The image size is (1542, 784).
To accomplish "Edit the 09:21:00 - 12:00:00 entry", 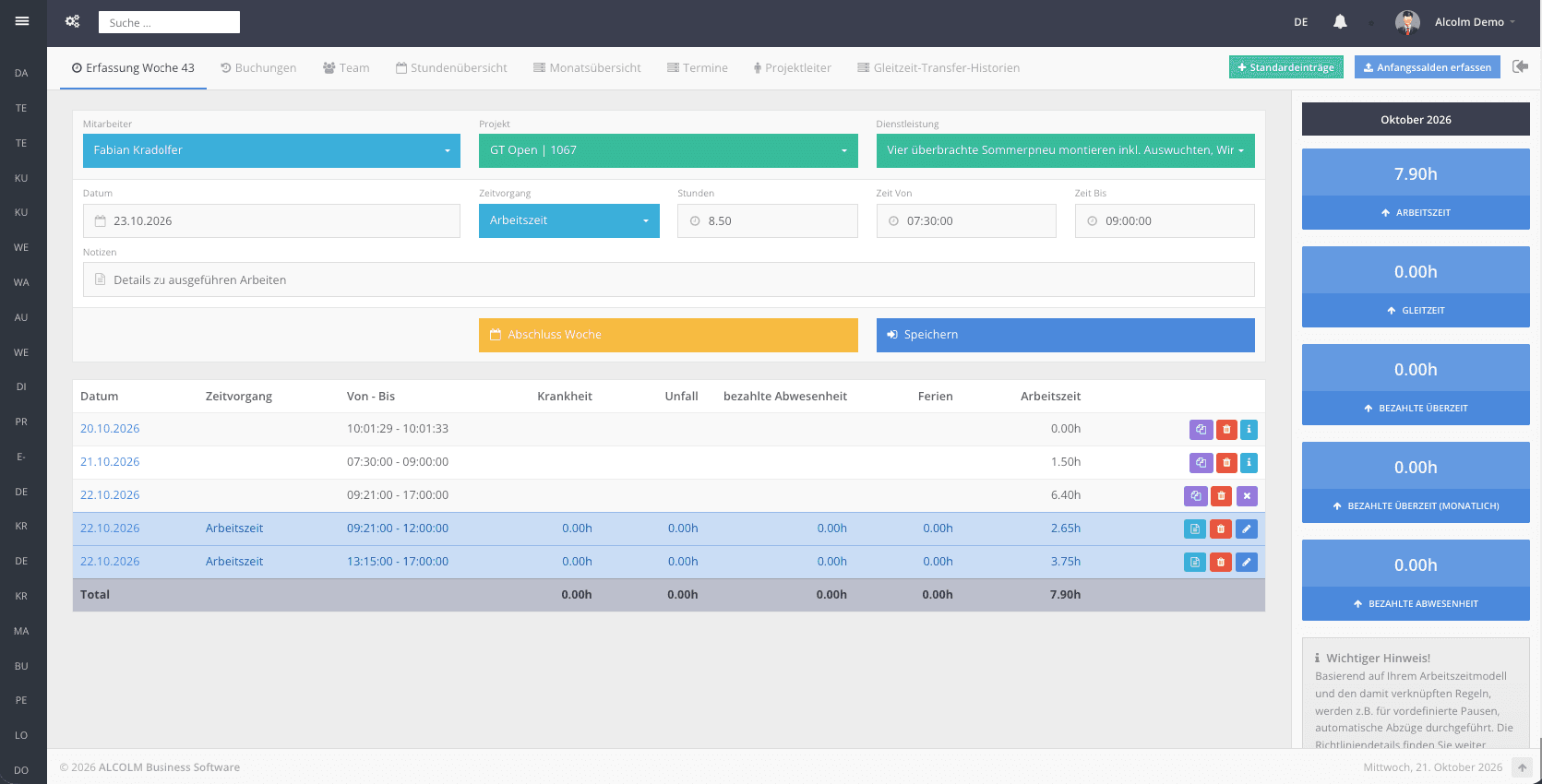I will 1247,529.
